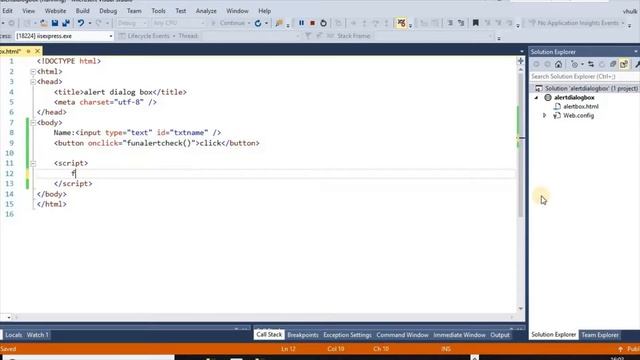The image size is (640, 360).
Task: Switch to the Immediate Window tab
Action: (460, 335)
